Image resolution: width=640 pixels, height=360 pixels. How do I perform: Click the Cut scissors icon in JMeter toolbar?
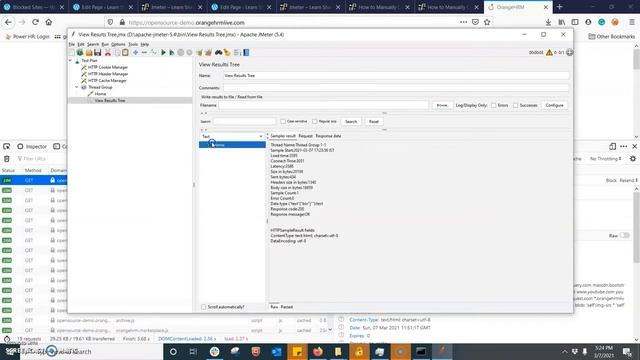(108, 53)
